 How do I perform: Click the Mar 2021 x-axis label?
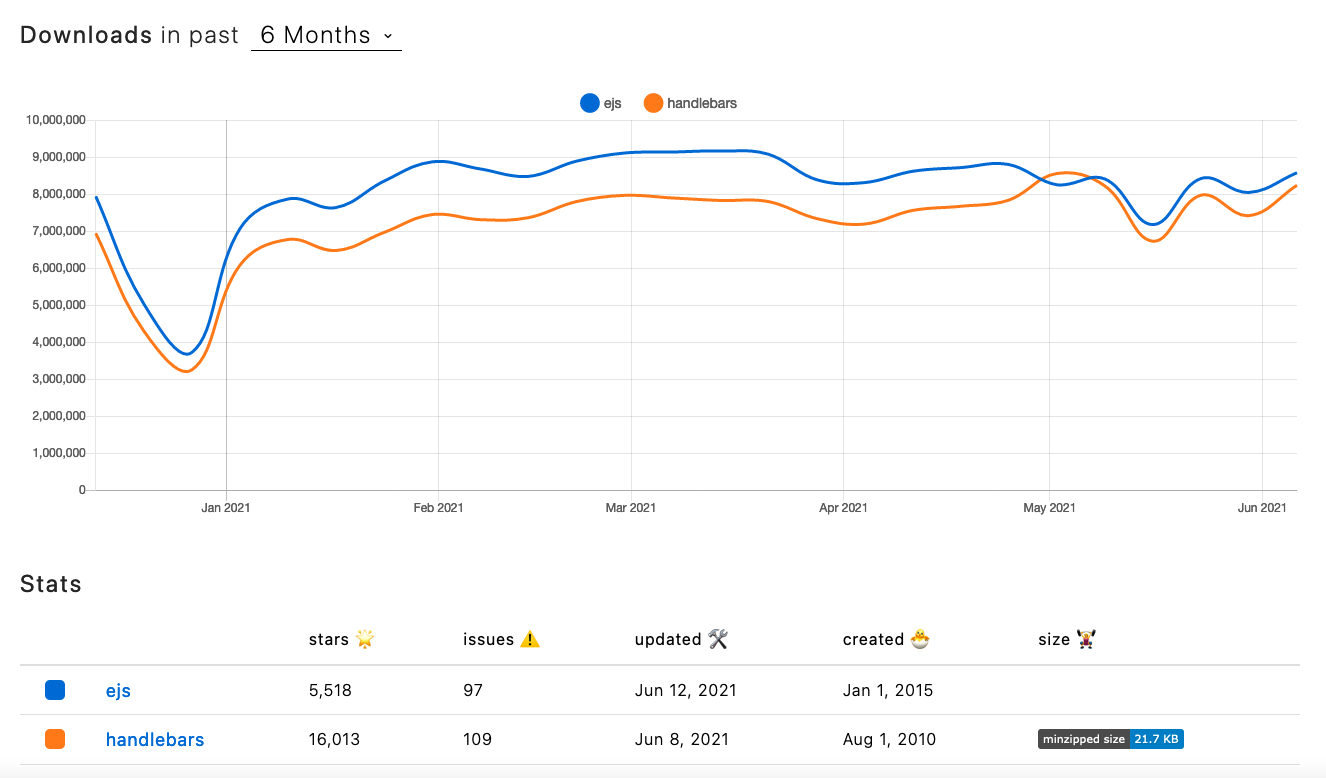coord(630,508)
